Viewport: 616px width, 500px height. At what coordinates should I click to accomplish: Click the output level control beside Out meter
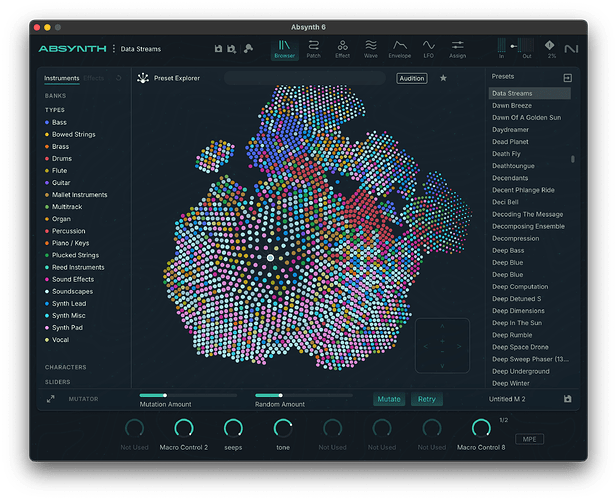tap(513, 46)
